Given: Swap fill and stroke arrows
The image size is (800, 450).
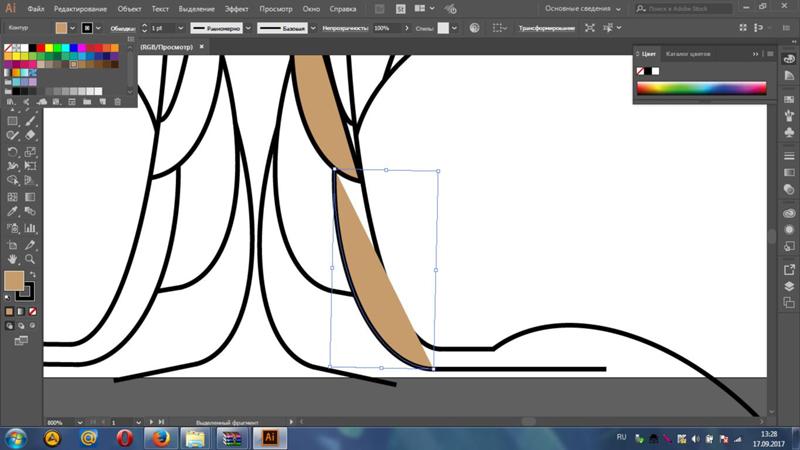Looking at the screenshot, I should (31, 274).
